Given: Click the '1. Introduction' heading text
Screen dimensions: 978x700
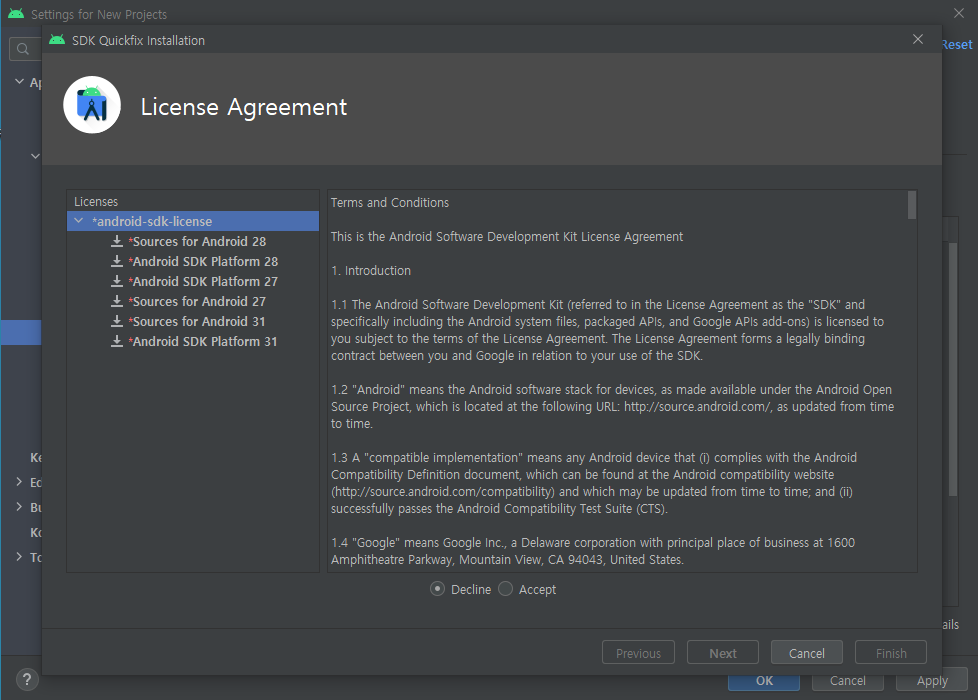Looking at the screenshot, I should pyautogui.click(x=371, y=271).
